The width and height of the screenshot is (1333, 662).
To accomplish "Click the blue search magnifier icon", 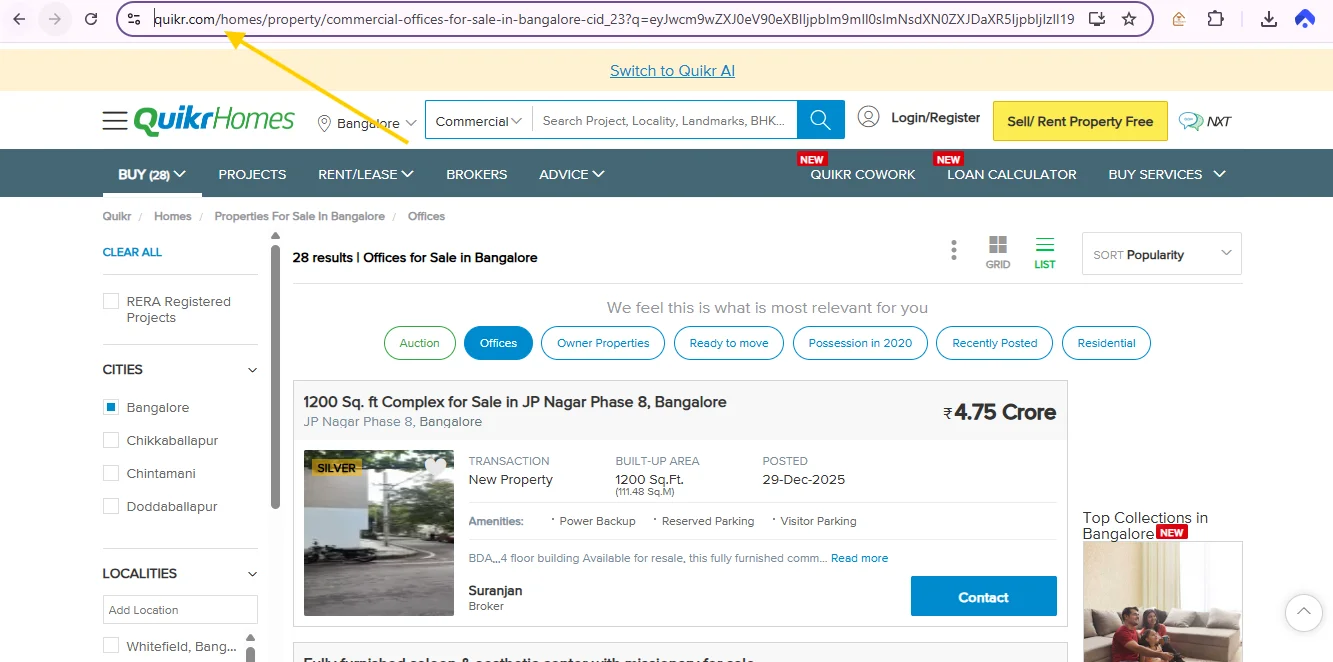I will tap(820, 119).
